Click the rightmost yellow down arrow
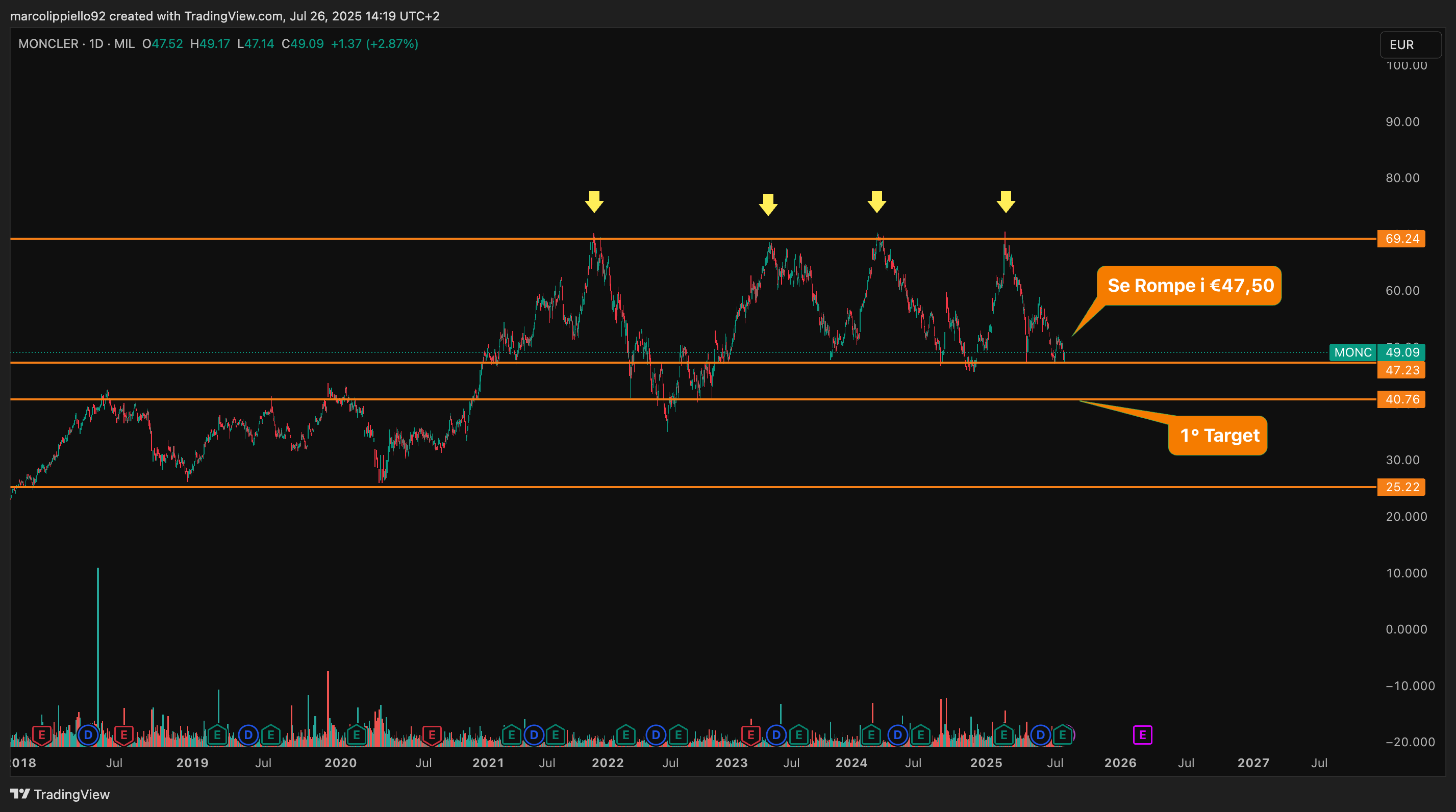 point(1006,201)
